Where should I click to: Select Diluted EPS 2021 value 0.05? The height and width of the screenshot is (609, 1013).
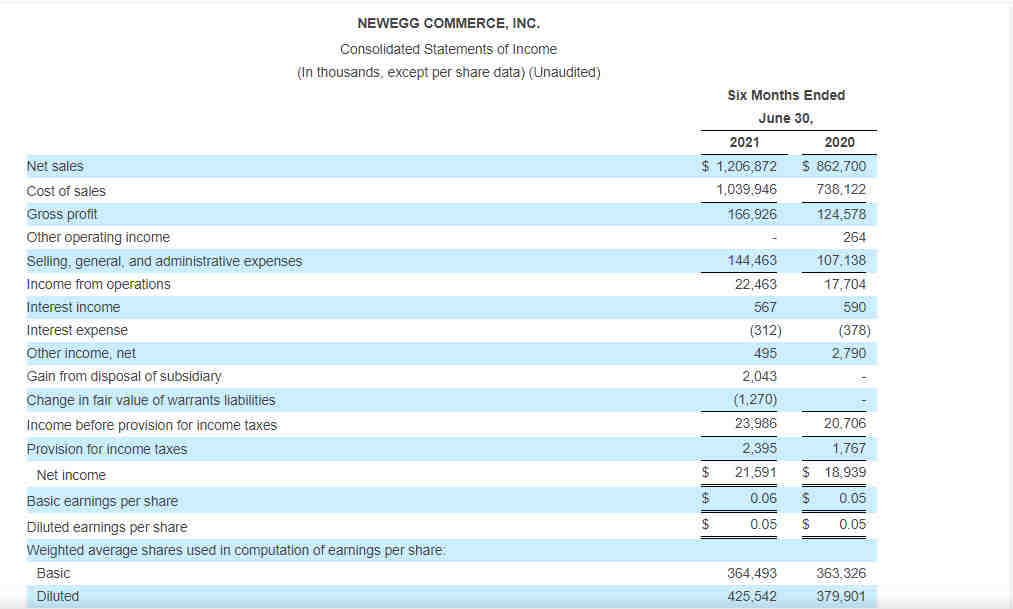764,524
